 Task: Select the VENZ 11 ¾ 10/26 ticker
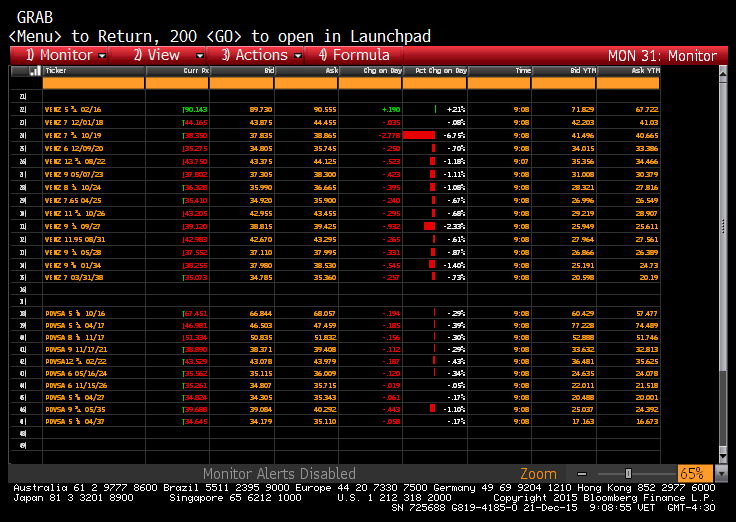(x=75, y=214)
